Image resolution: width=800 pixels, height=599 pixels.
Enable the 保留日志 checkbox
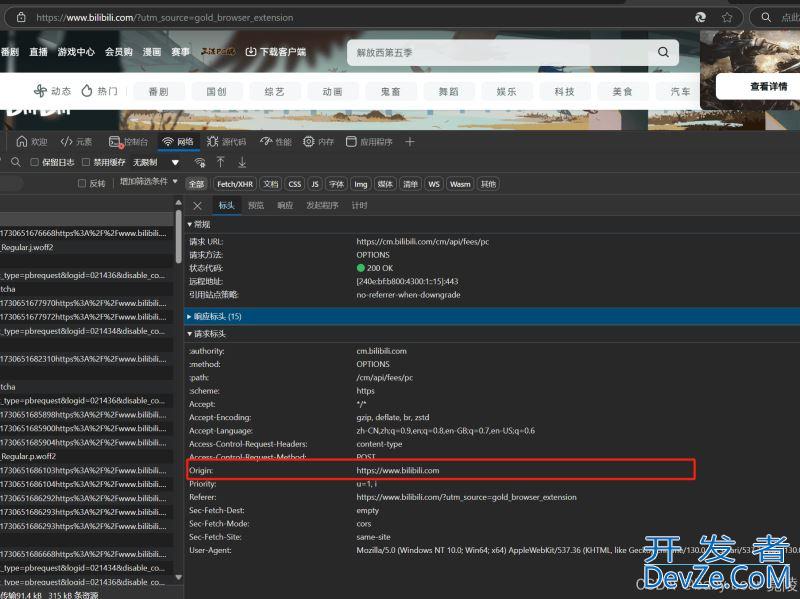(x=35, y=162)
